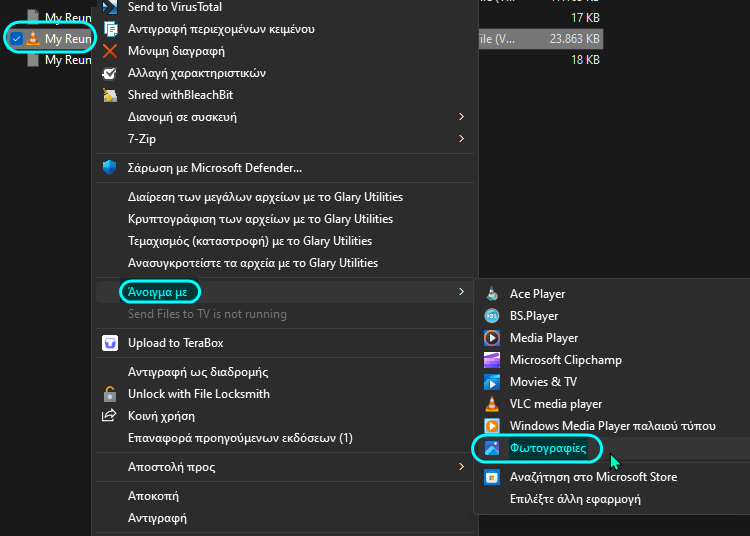
Task: Click the Windows Media Player legacy icon
Action: coord(492,426)
